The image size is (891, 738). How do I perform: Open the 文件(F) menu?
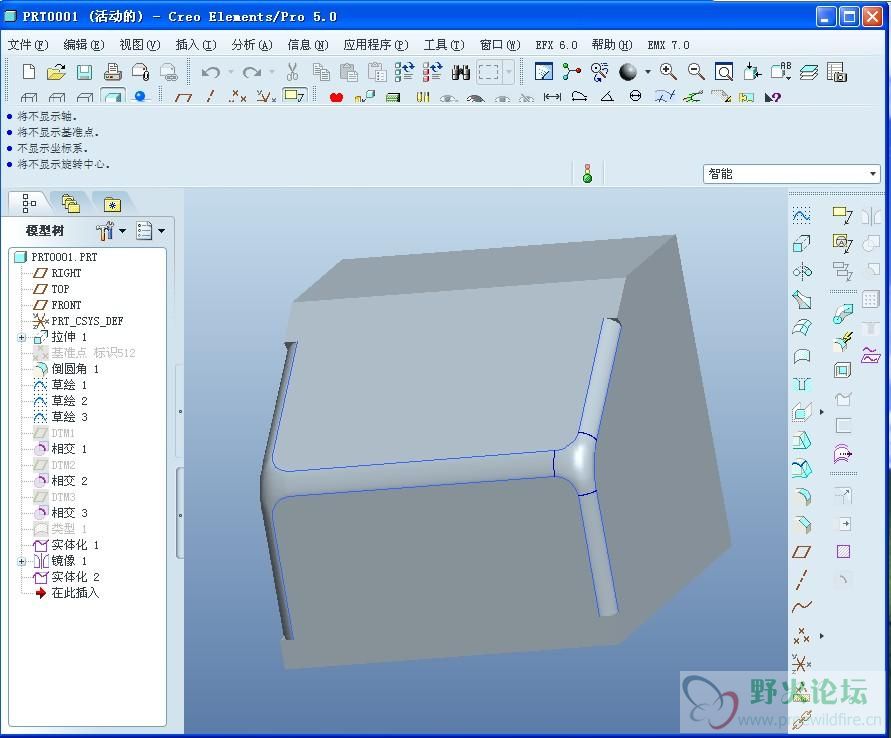[x=28, y=45]
